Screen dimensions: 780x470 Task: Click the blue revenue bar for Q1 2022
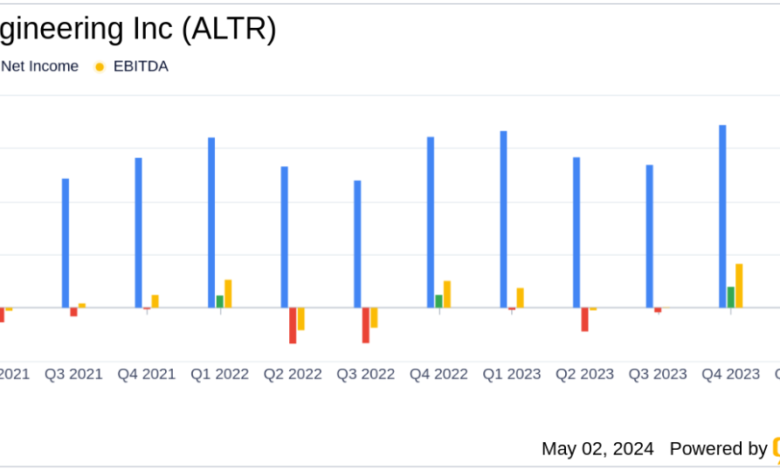[211, 223]
